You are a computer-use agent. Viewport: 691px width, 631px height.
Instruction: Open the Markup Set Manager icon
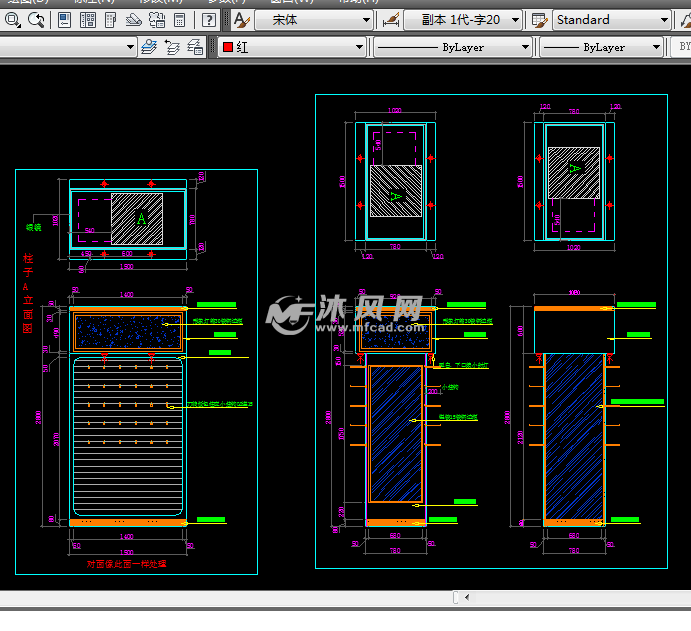[x=156, y=20]
